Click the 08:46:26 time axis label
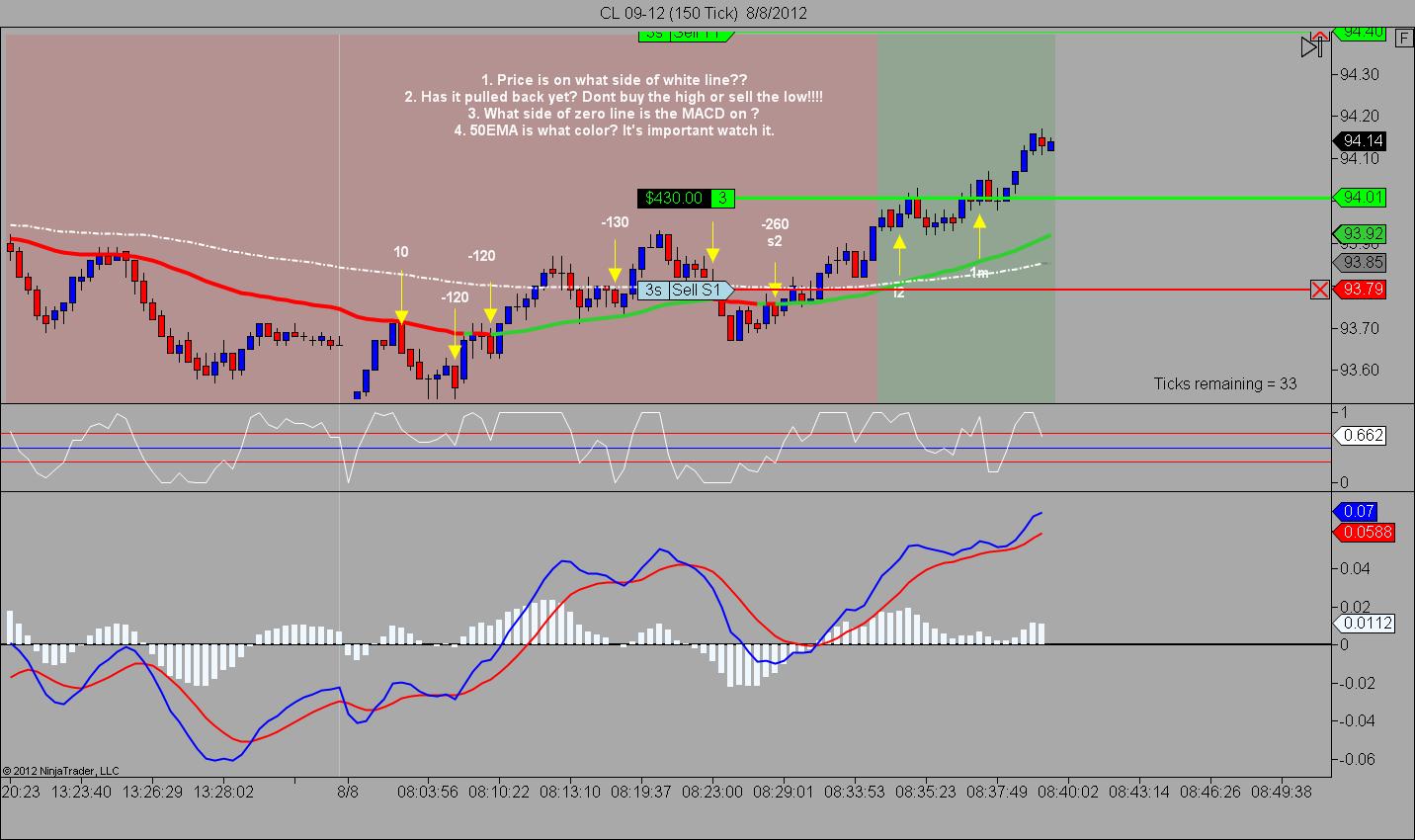Image resolution: width=1415 pixels, height=840 pixels. coord(1210,792)
